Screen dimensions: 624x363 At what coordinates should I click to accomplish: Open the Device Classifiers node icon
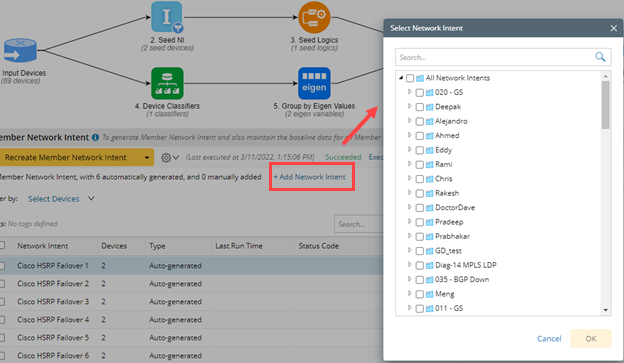[167, 83]
